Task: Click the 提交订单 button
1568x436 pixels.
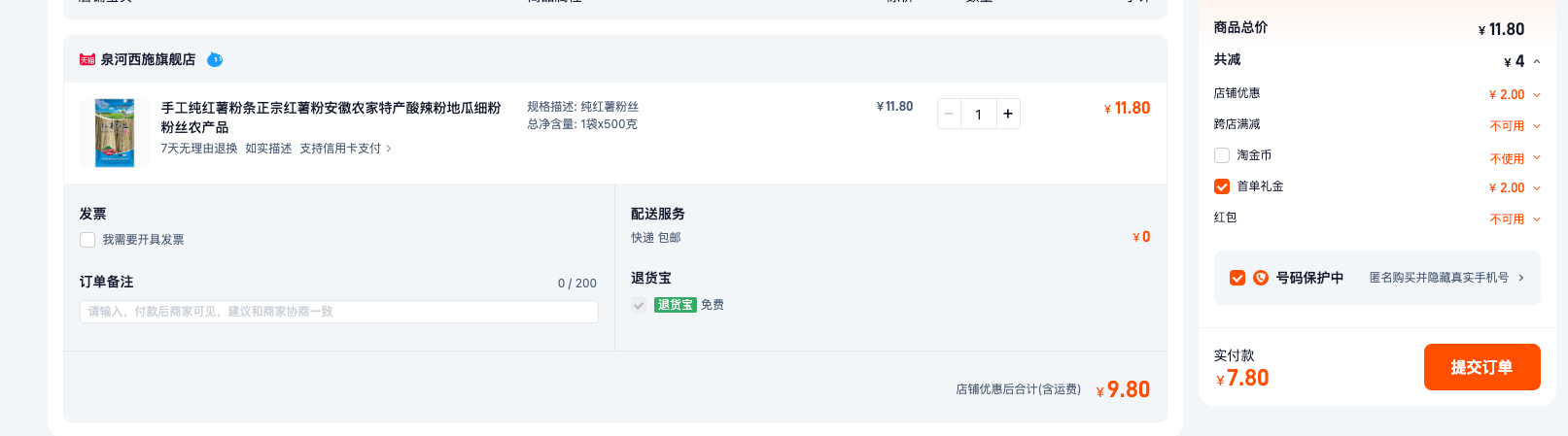Action: [x=1481, y=367]
